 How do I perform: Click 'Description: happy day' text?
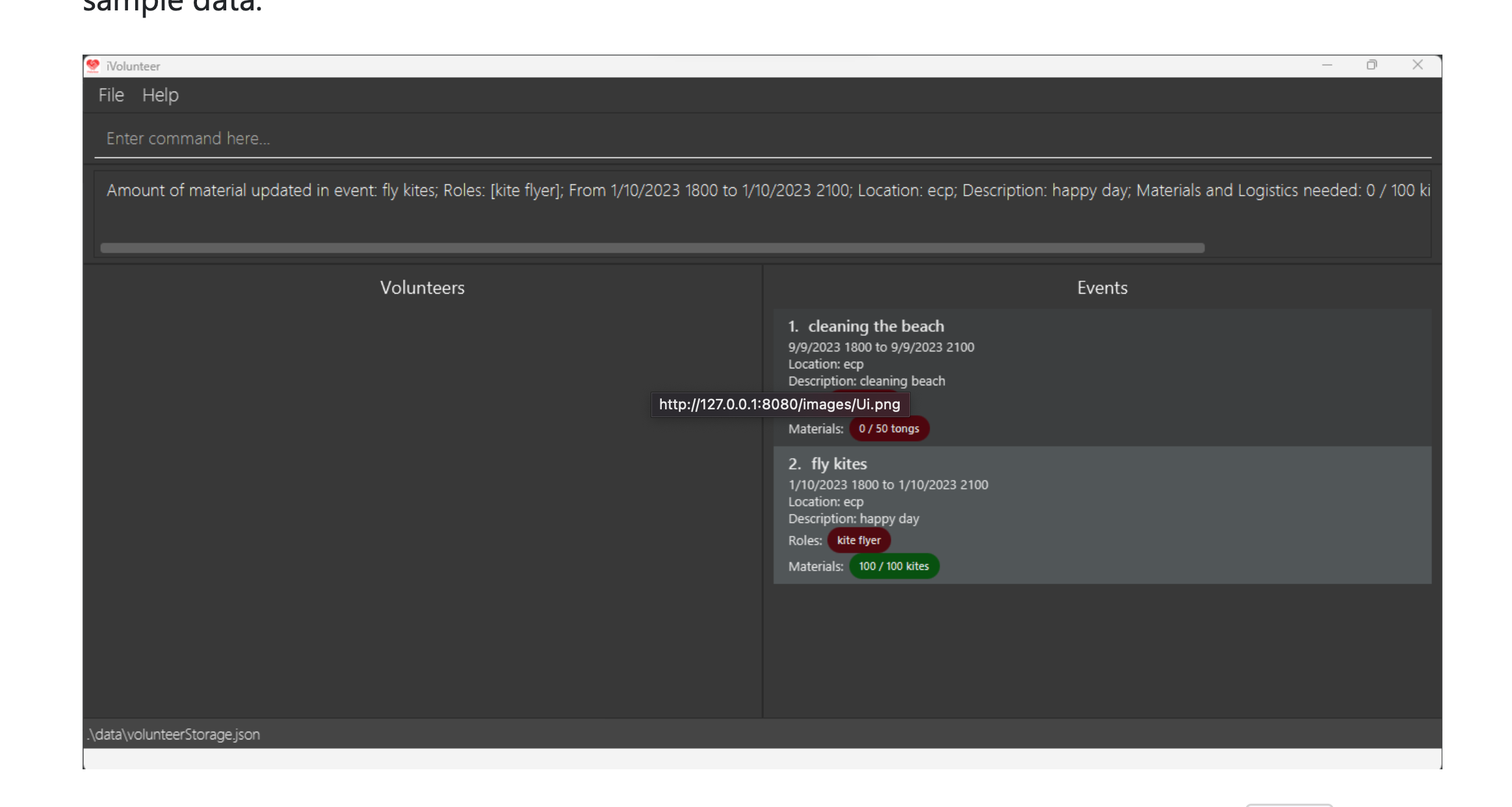[x=854, y=519]
